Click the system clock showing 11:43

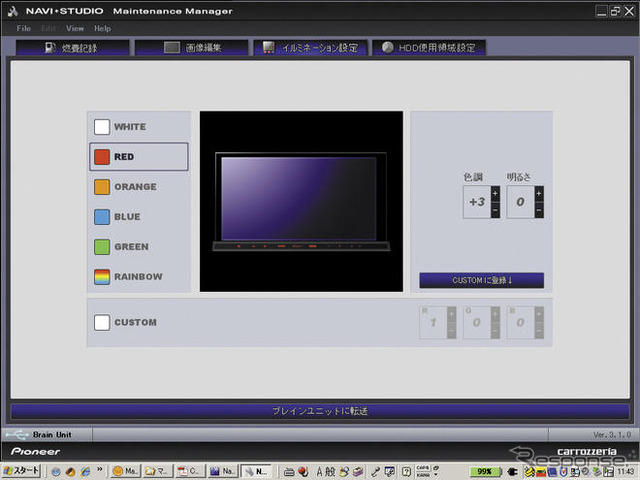pyautogui.click(x=626, y=471)
